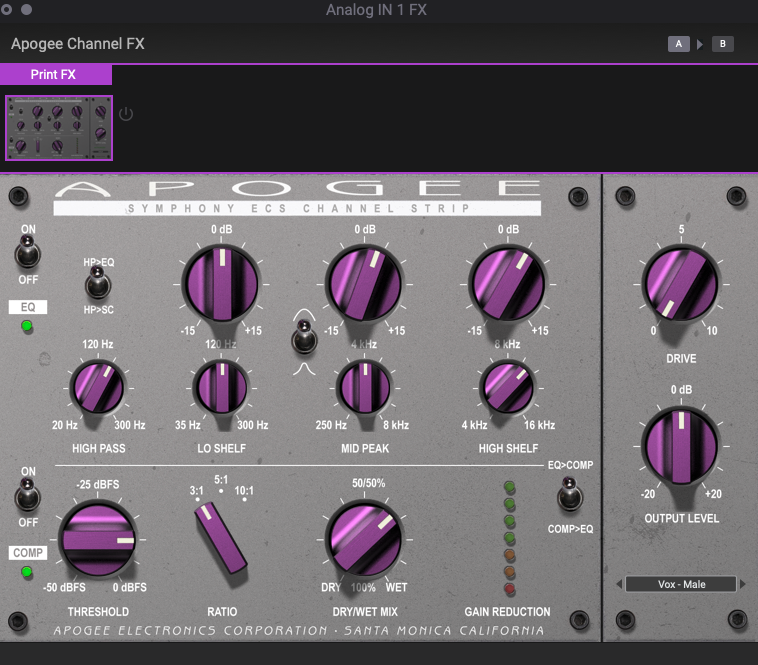This screenshot has width=758, height=665.
Task: Click the Mid Peak gain knob
Action: click(365, 284)
